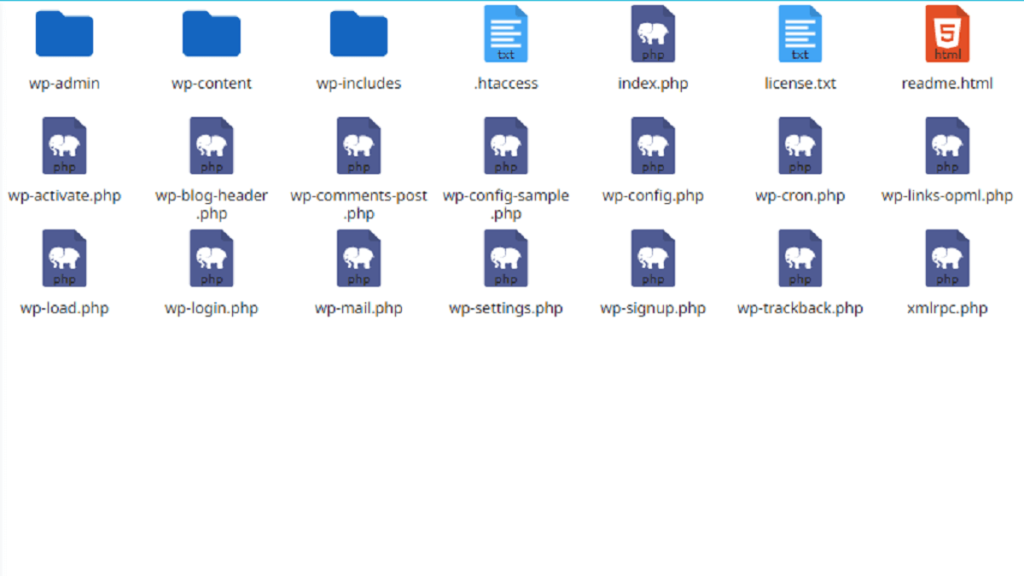Select the wp-links-opml.php file icon
1024x576 pixels.
947,146
